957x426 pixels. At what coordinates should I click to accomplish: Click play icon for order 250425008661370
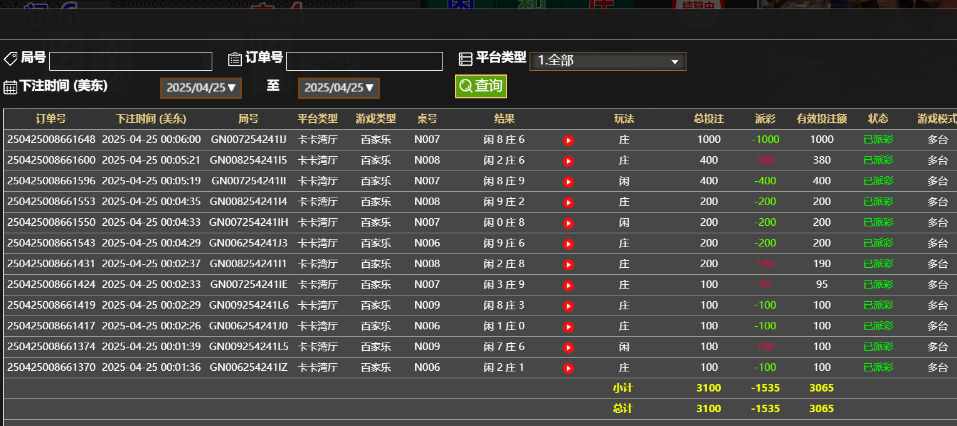(x=568, y=368)
